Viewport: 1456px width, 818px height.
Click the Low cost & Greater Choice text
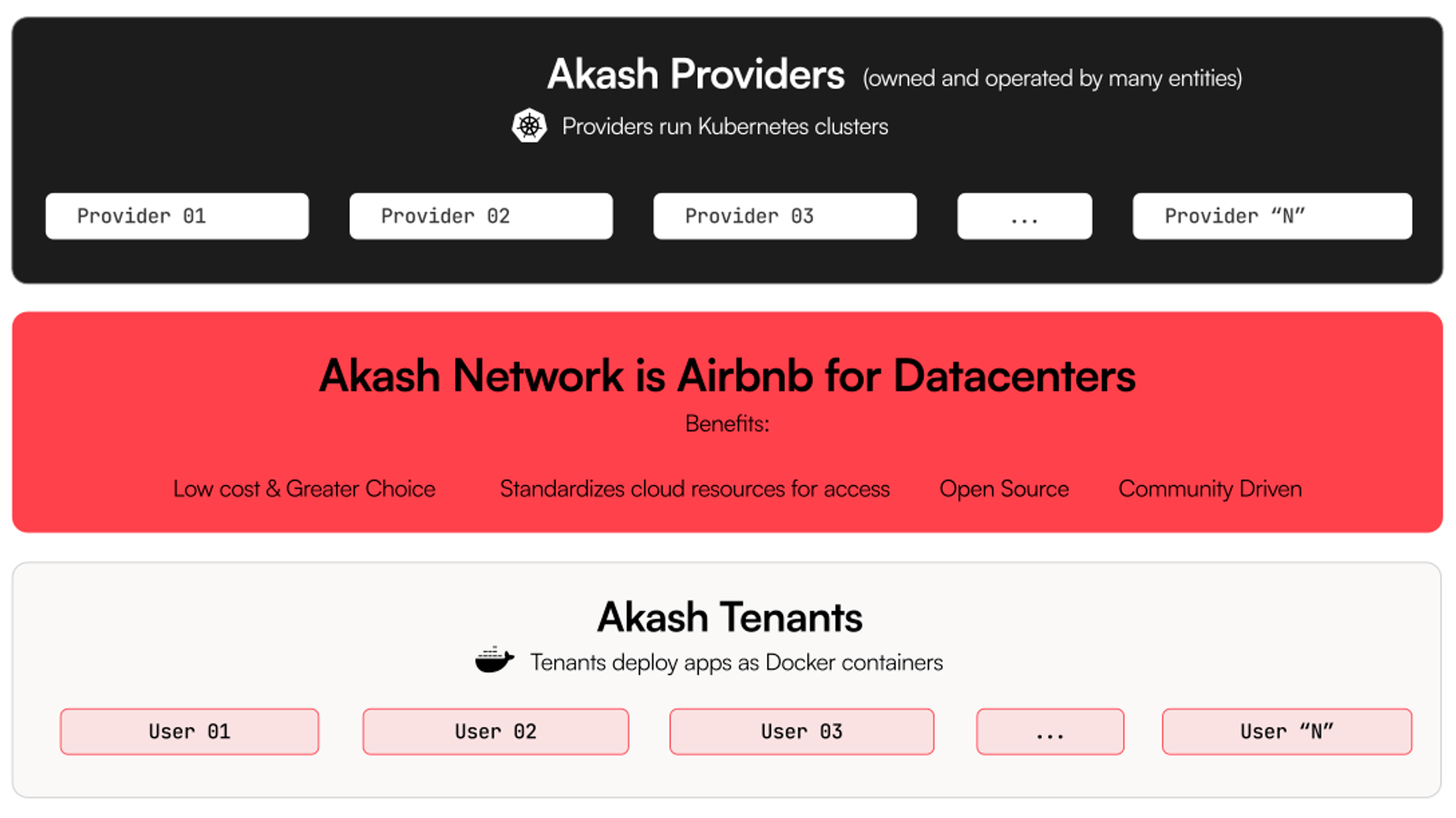click(x=304, y=489)
